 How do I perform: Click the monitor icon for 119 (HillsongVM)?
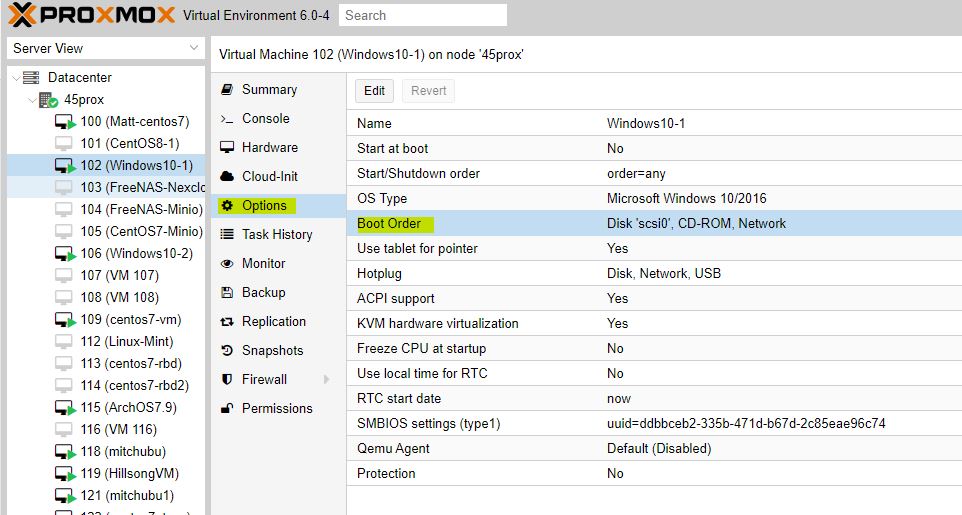pyautogui.click(x=65, y=474)
